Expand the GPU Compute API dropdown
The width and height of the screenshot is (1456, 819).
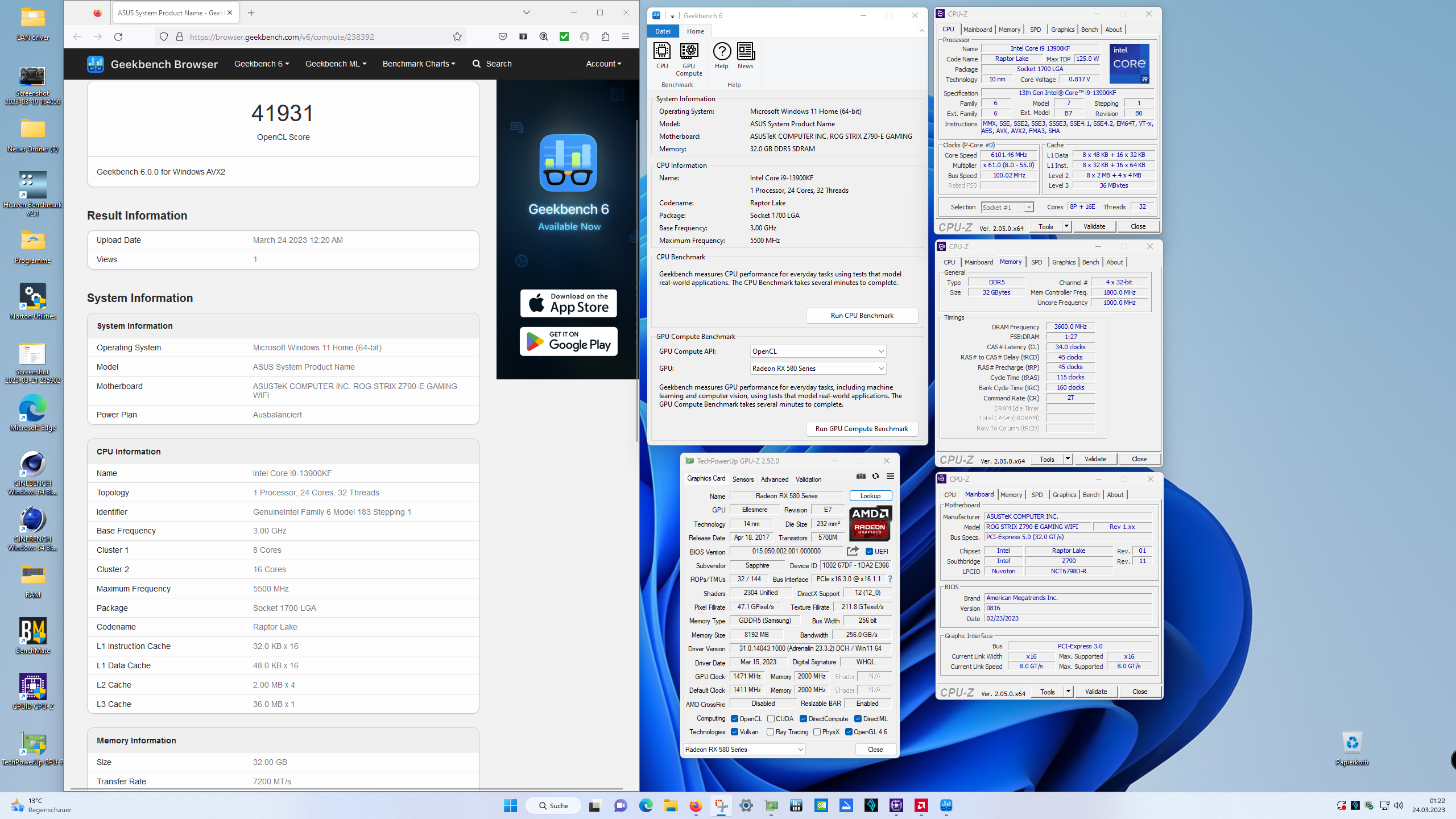click(818, 351)
